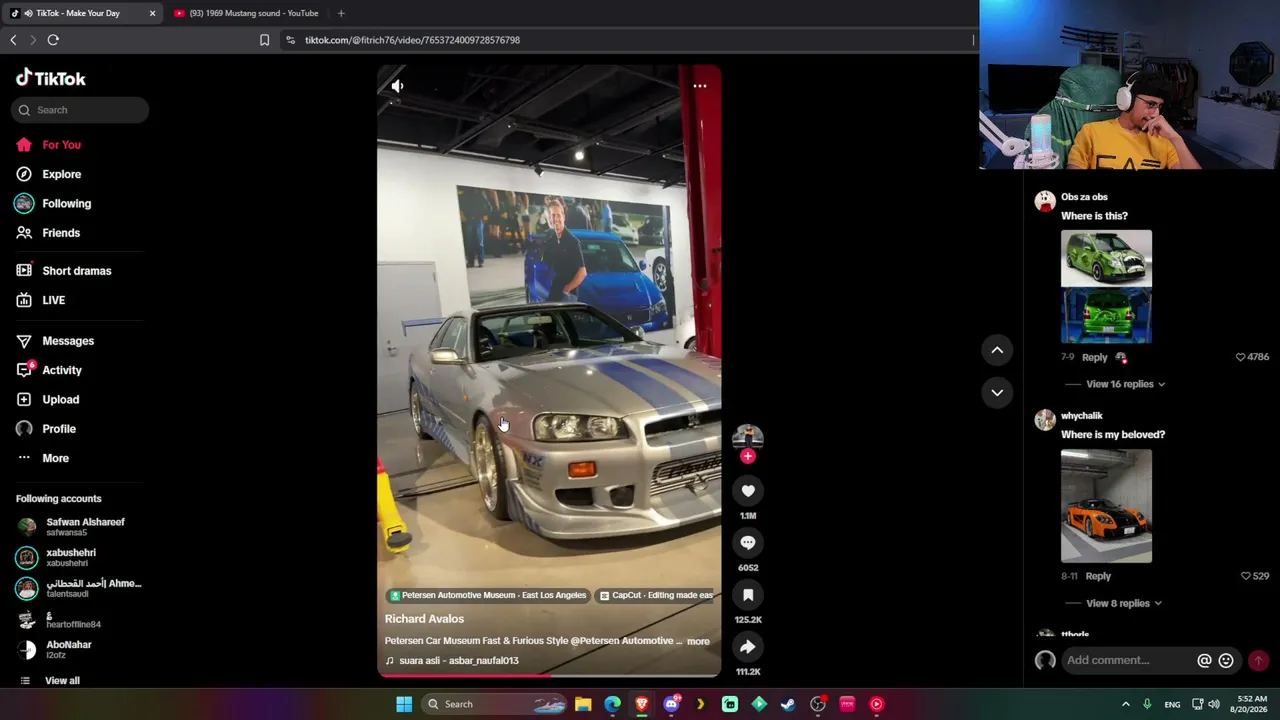The image size is (1280, 720).
Task: Open the Petersen Automotive Museum location tag
Action: pos(488,595)
